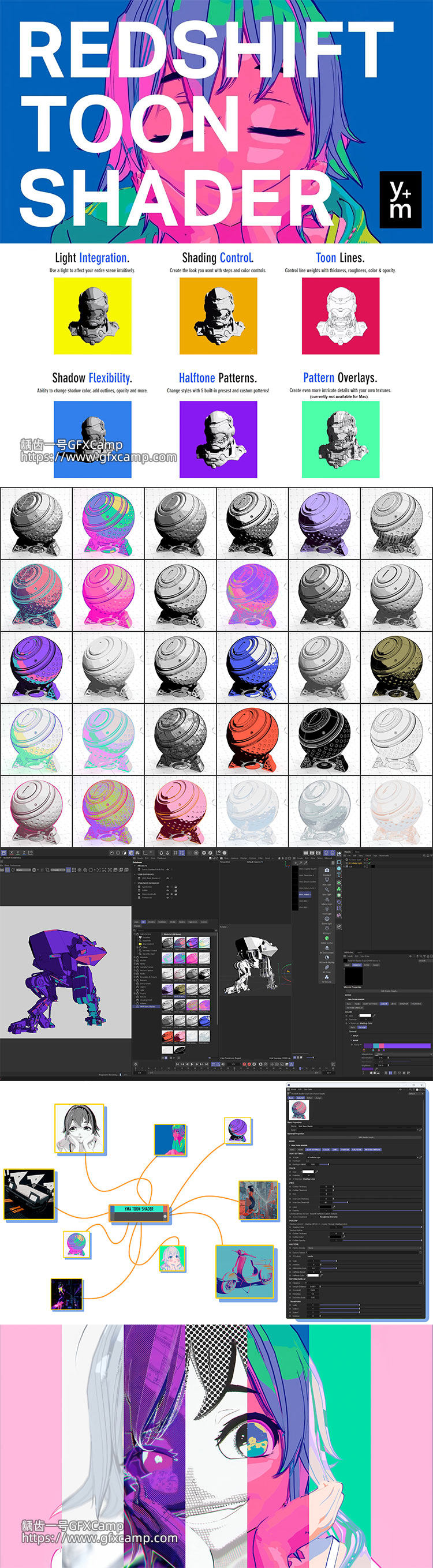Select the LINES tab
The width and height of the screenshot is (433, 1568).
click(x=335, y=1150)
